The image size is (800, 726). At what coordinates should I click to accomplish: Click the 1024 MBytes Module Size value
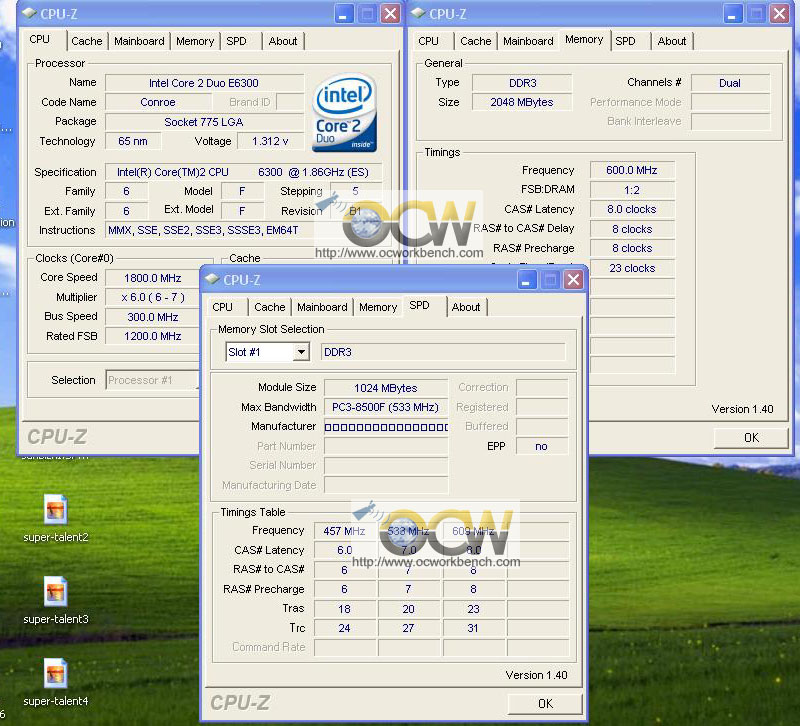(x=386, y=388)
